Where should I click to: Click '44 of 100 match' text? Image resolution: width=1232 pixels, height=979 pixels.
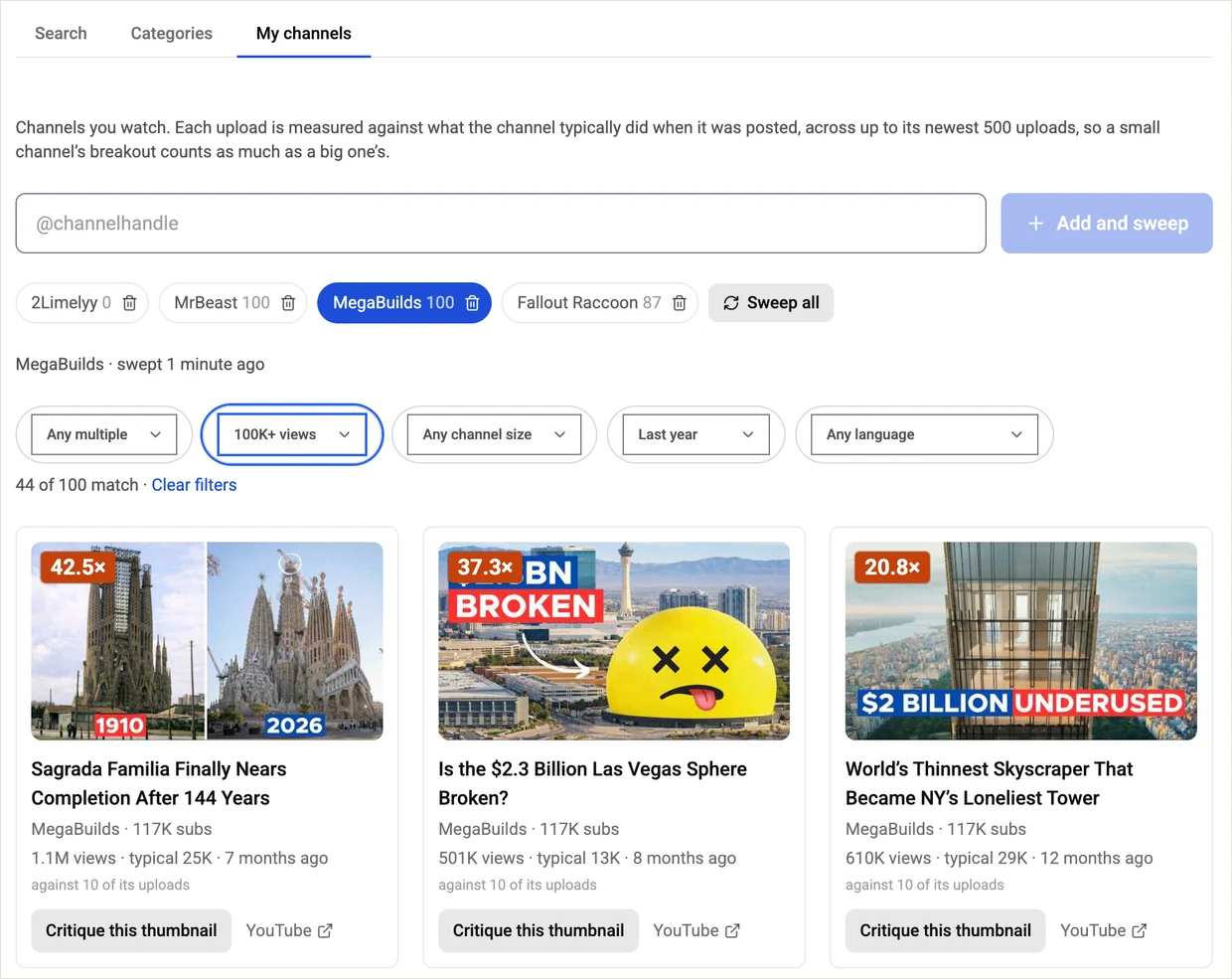[x=77, y=485]
